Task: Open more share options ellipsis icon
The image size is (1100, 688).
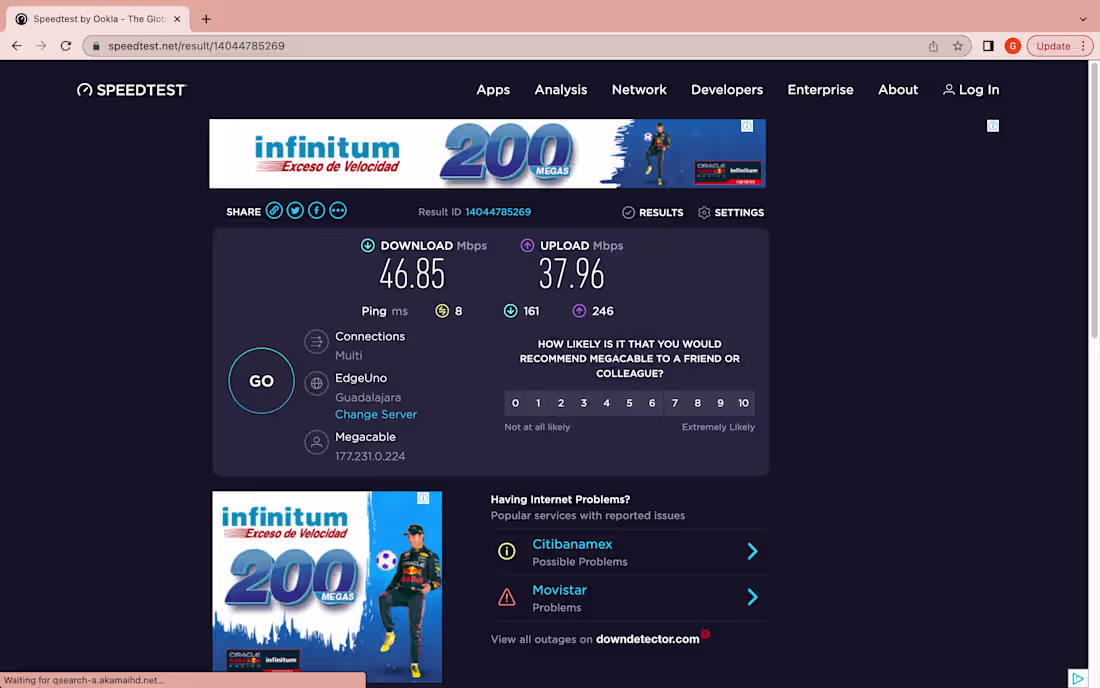Action: (338, 210)
